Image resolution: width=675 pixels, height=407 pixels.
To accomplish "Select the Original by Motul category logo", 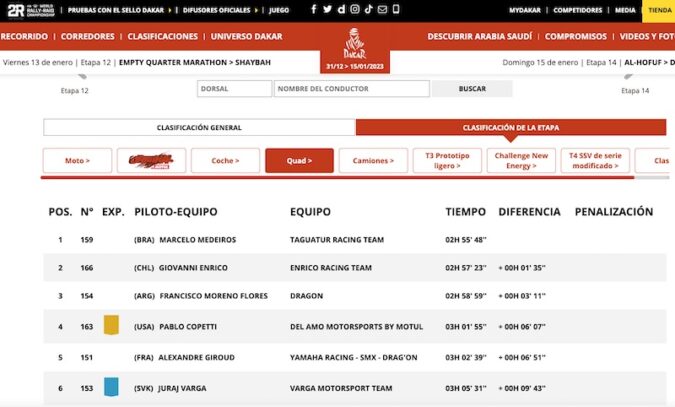I will pyautogui.click(x=151, y=161).
